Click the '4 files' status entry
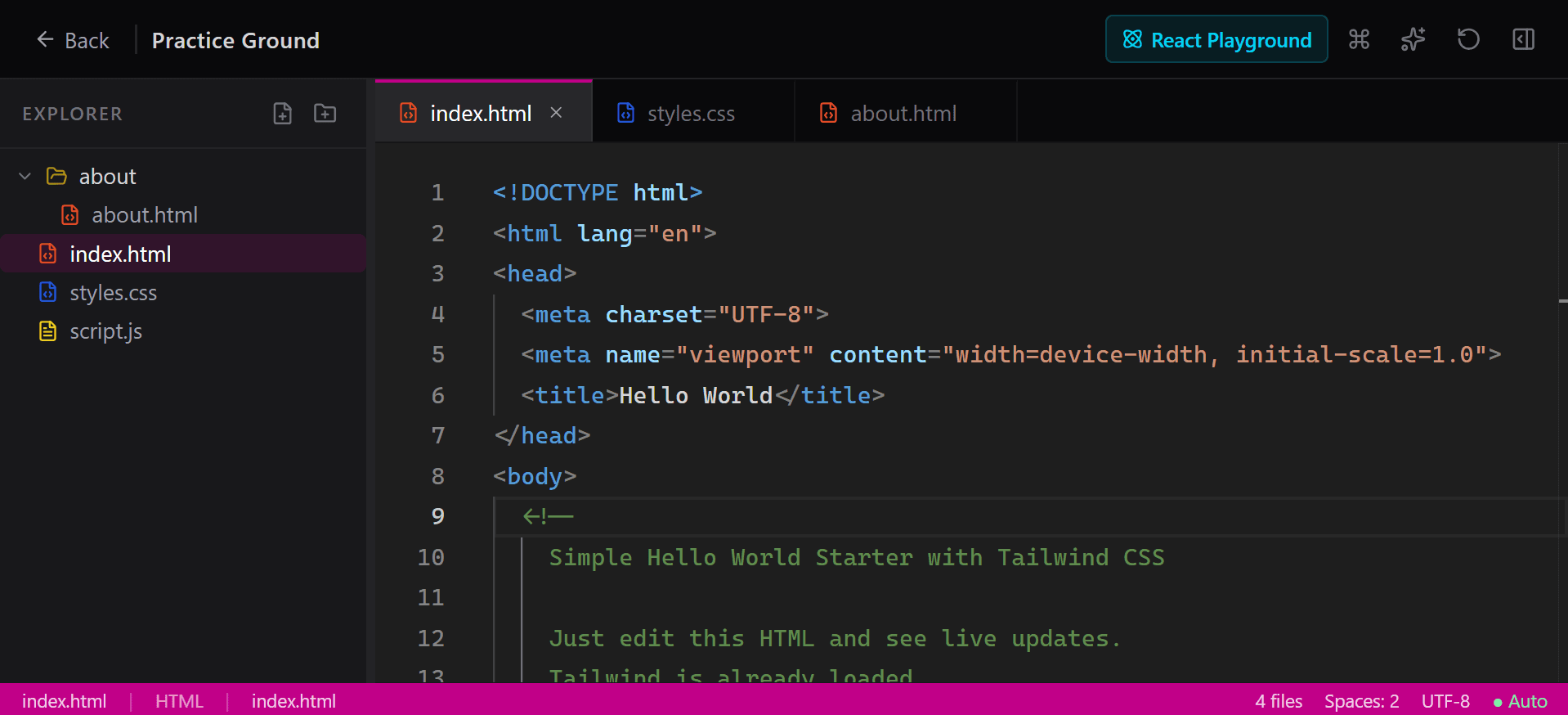The width and height of the screenshot is (1568, 715). tap(1279, 701)
